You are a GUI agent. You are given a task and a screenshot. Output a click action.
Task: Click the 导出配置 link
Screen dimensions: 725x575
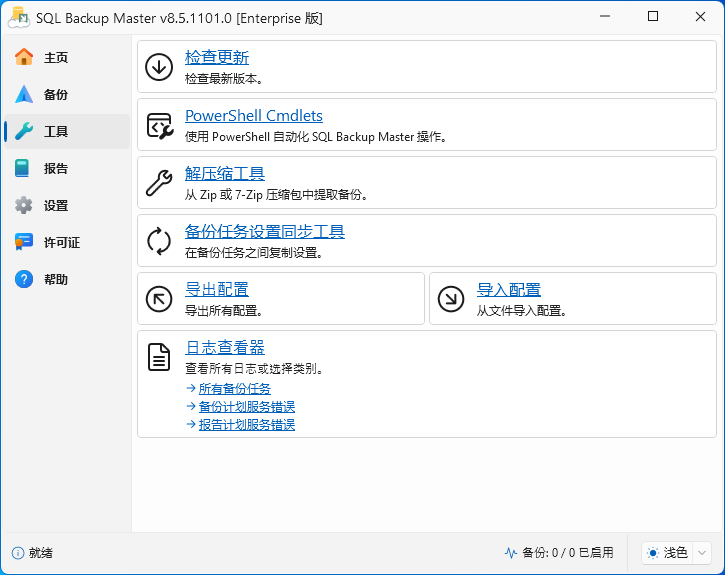pos(217,290)
